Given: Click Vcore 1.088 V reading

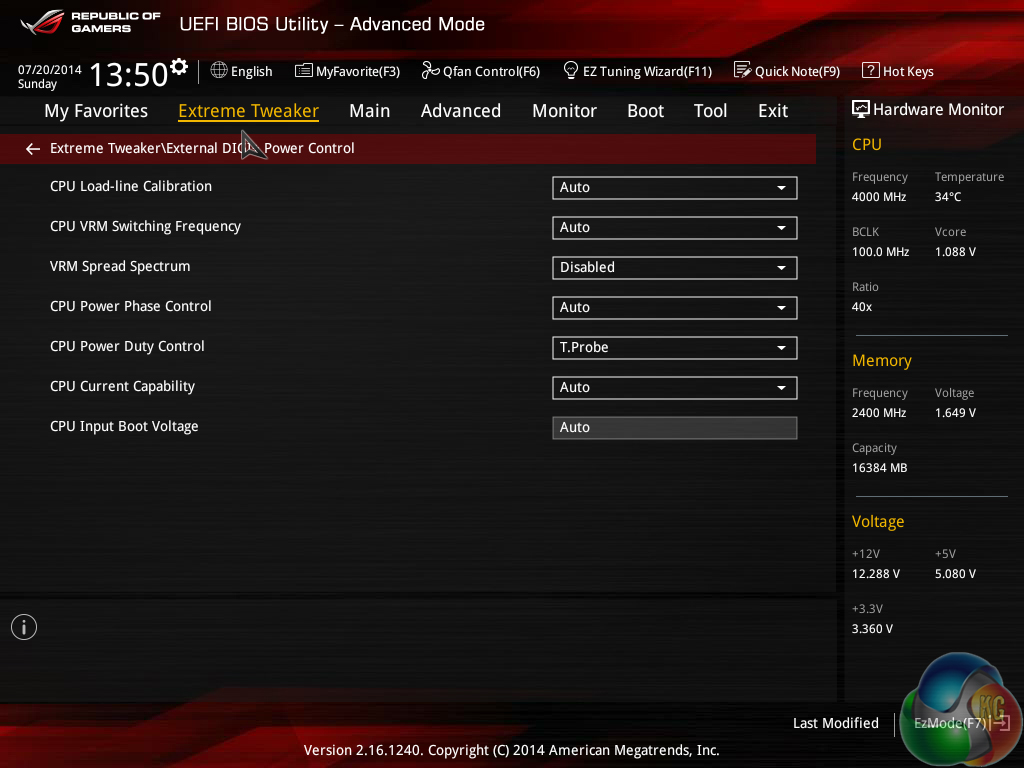Looking at the screenshot, I should click(955, 252).
